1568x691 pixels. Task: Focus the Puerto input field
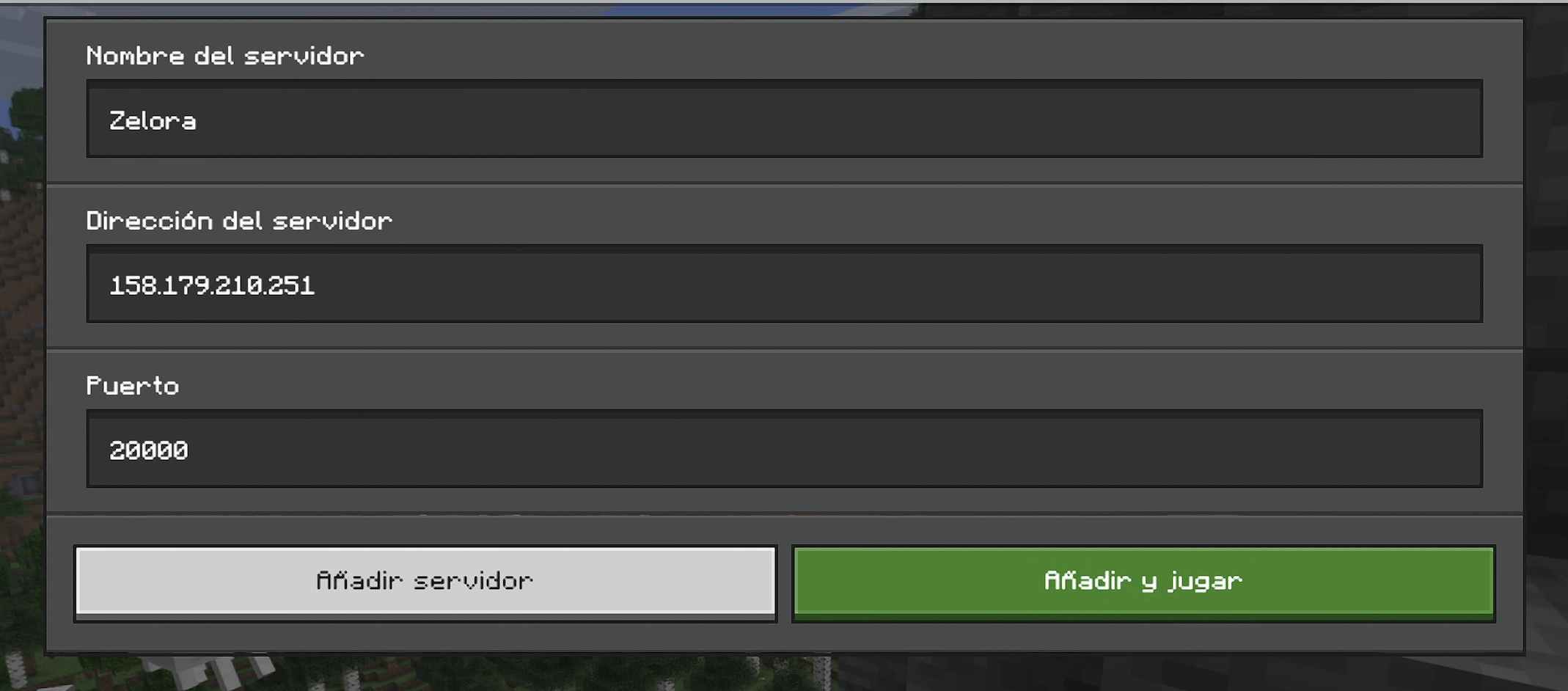click(784, 449)
